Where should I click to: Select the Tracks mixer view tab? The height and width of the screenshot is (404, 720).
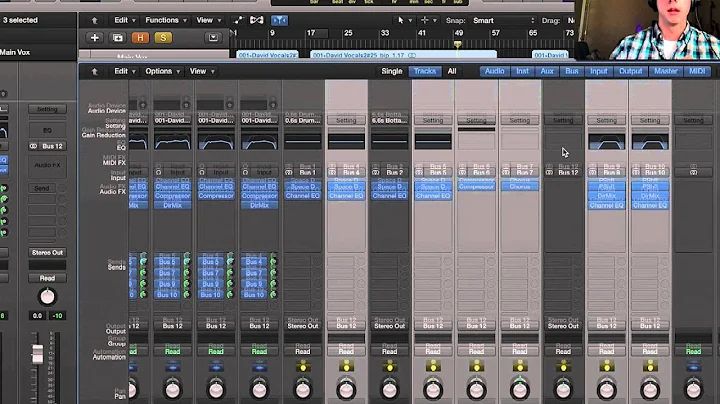pyautogui.click(x=424, y=71)
